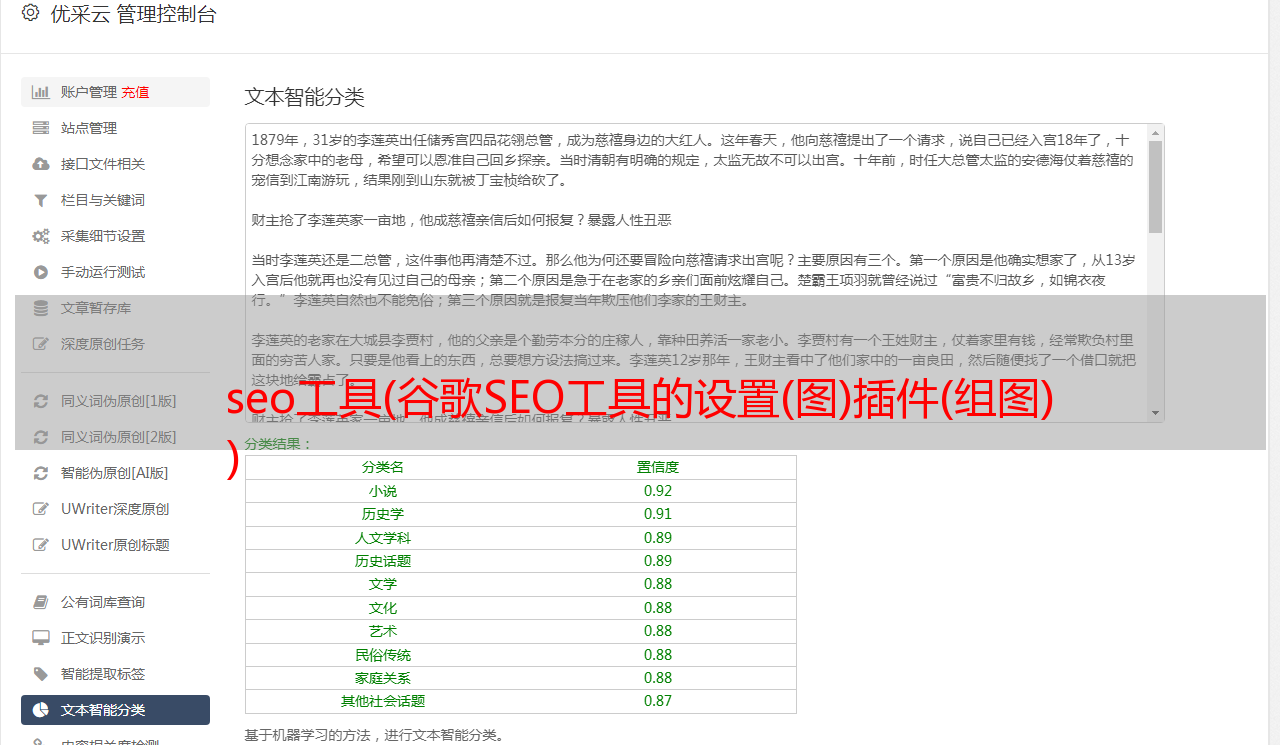Image resolution: width=1280 pixels, height=745 pixels.
Task: Click the 0.92 confidence value
Action: pos(658,491)
